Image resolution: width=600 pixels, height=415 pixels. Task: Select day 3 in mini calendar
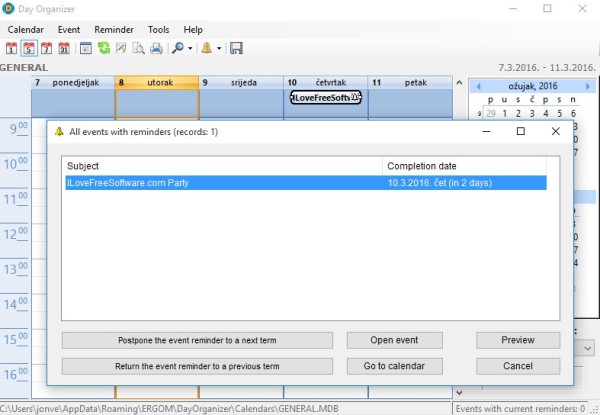532,113
